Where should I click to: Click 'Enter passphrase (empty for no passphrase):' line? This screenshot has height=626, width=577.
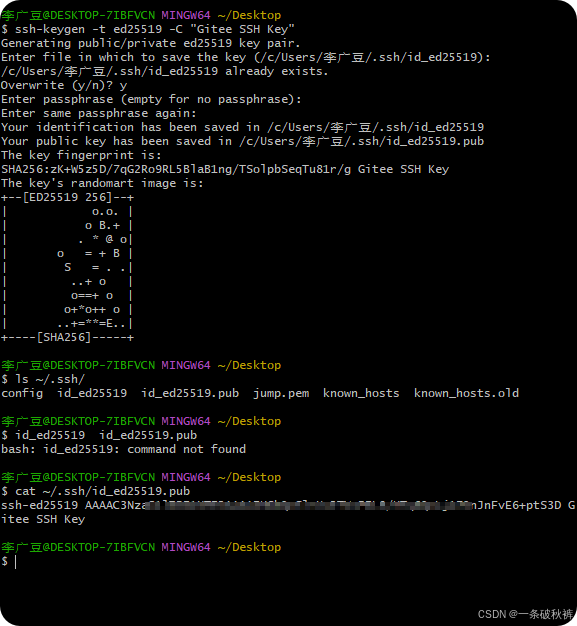(x=151, y=99)
